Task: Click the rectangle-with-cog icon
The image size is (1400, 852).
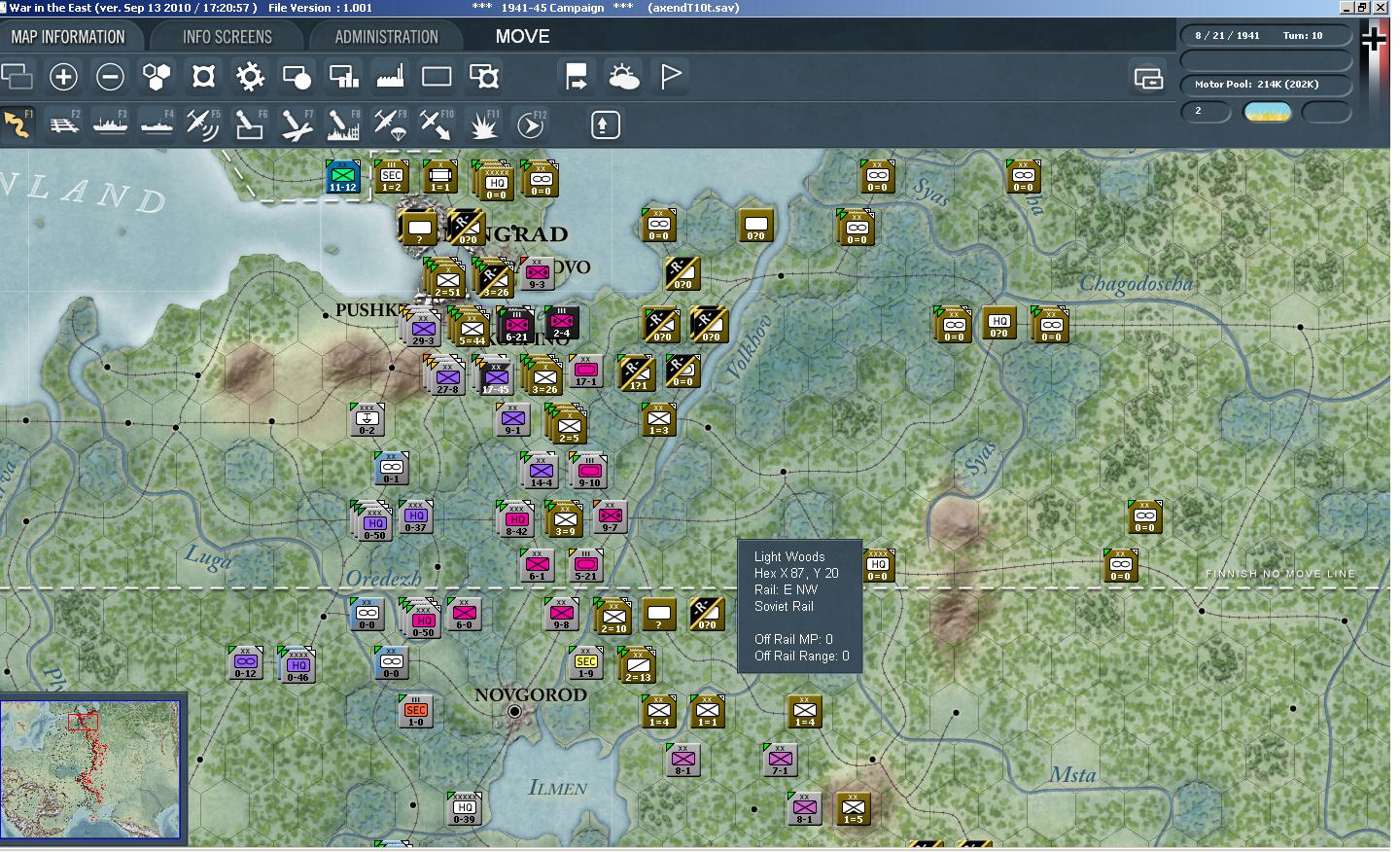Action: click(x=484, y=76)
